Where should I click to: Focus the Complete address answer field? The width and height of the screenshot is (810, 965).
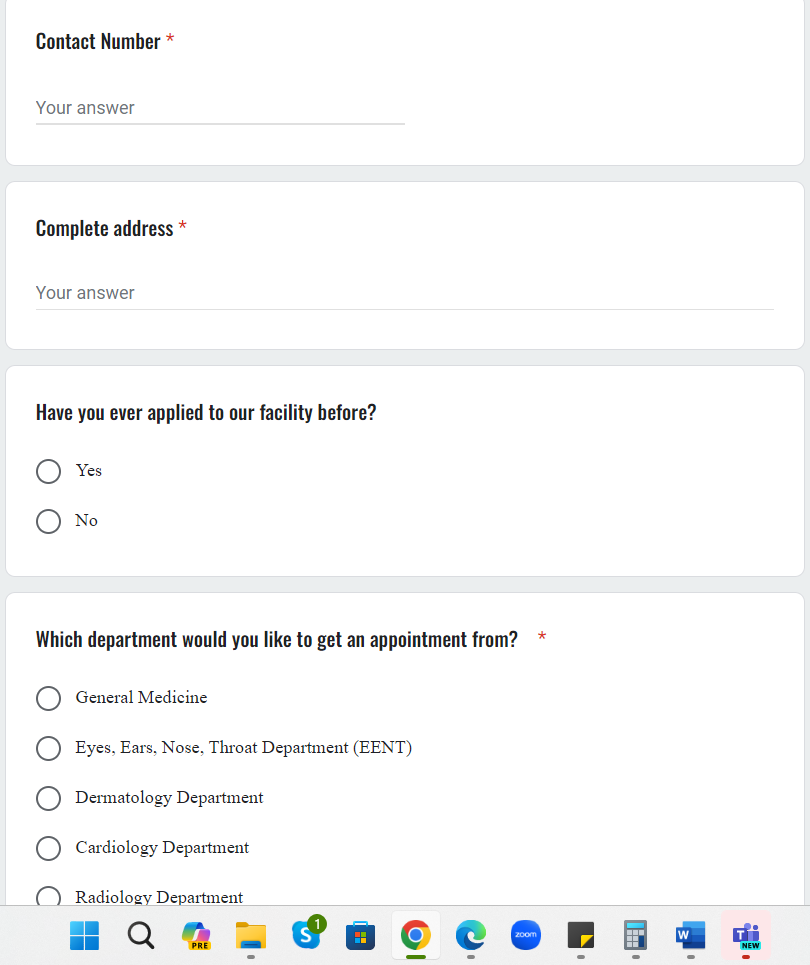tap(404, 293)
